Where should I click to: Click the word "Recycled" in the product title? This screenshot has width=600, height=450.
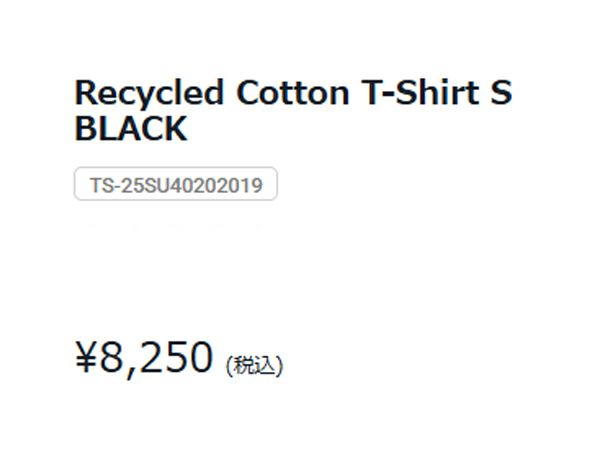click(149, 94)
